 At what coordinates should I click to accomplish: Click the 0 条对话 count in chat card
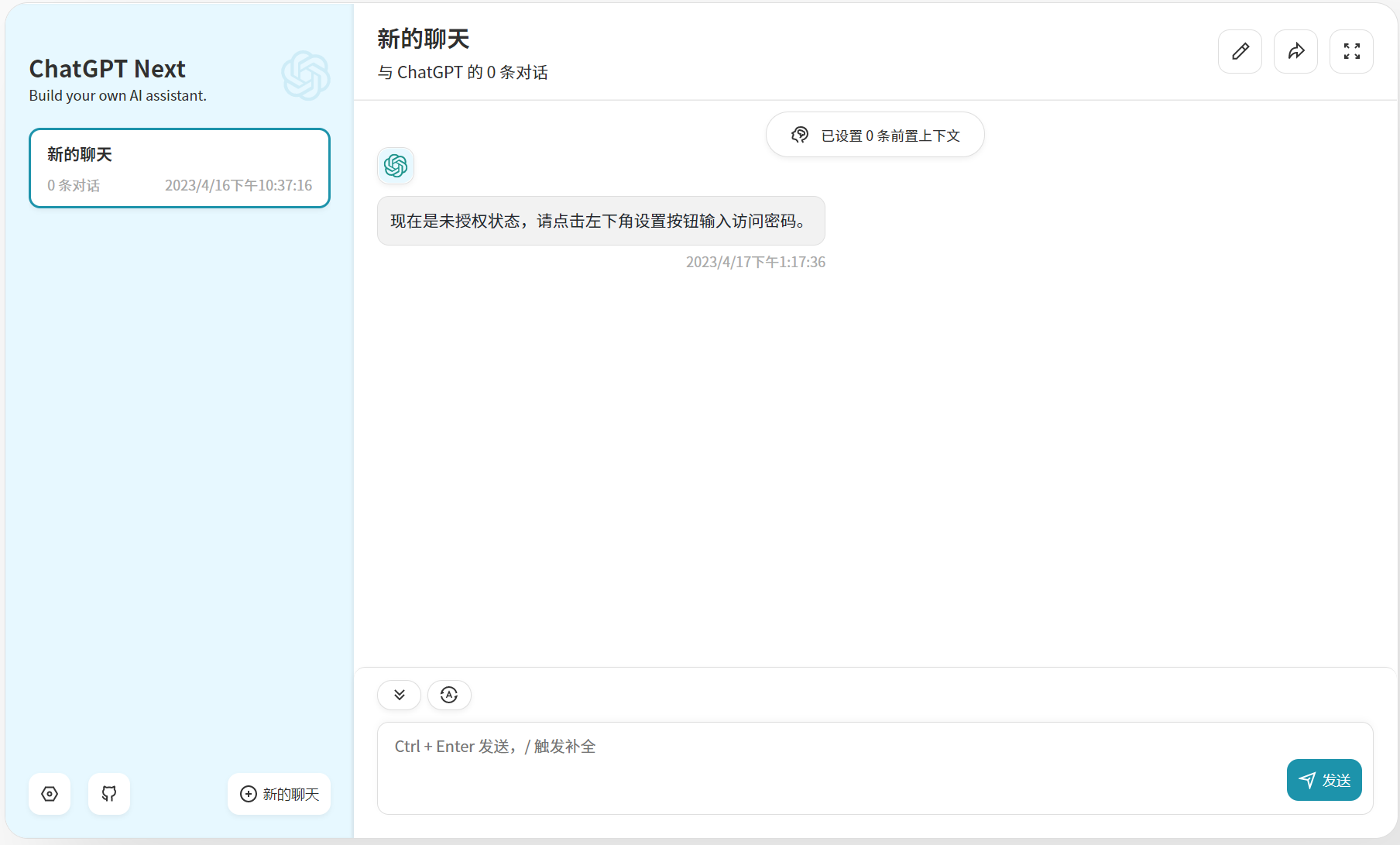74,185
